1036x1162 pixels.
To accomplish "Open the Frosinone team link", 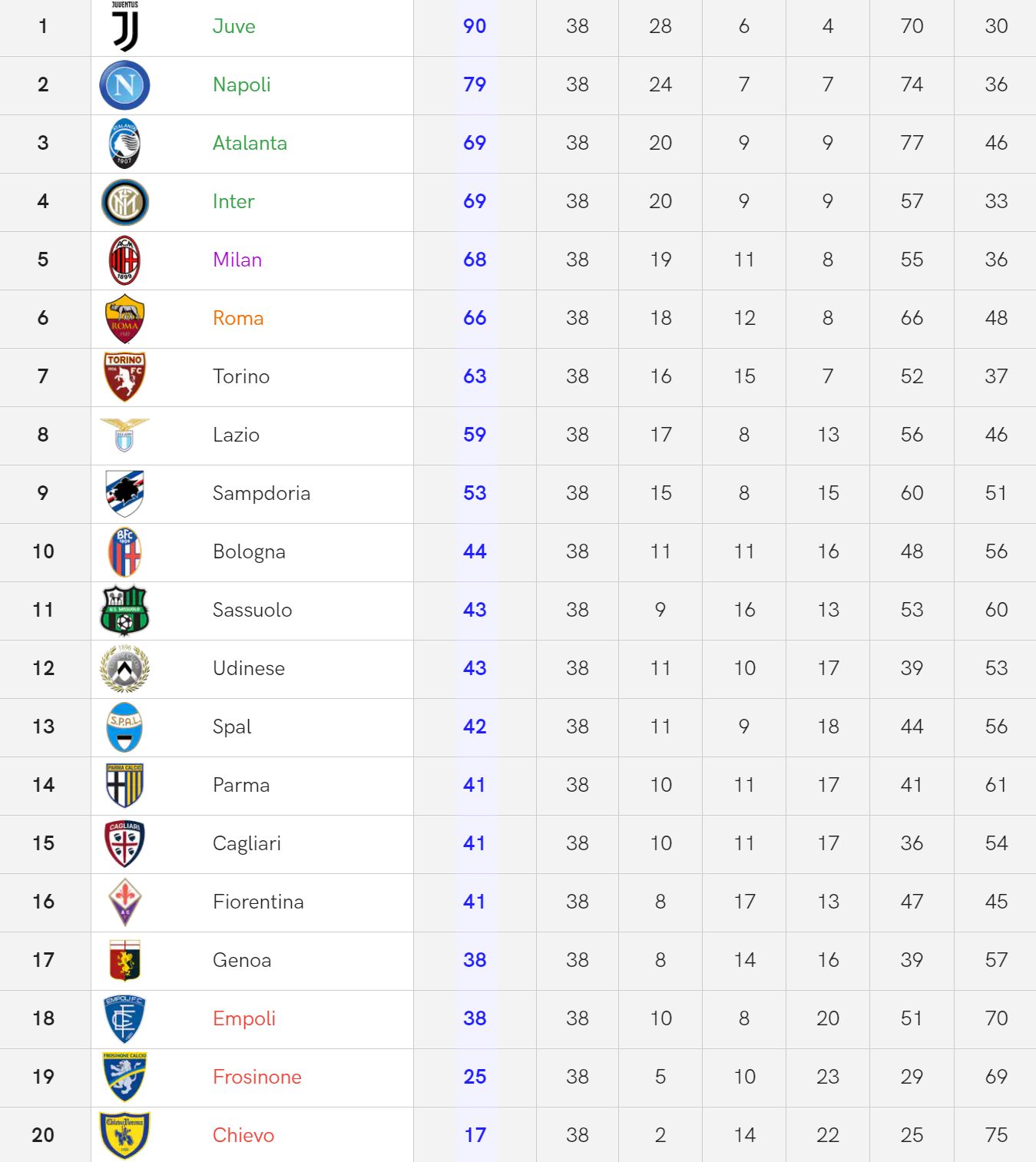I will tap(257, 1077).
